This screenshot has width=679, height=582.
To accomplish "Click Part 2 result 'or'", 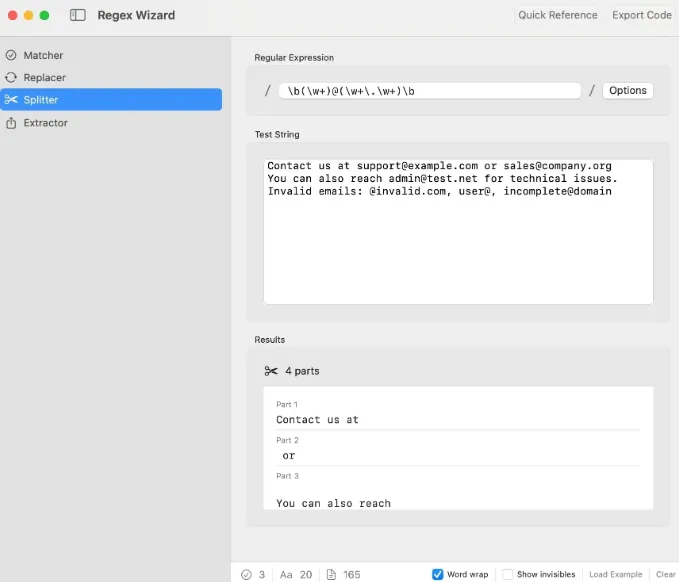I will coord(289,456).
